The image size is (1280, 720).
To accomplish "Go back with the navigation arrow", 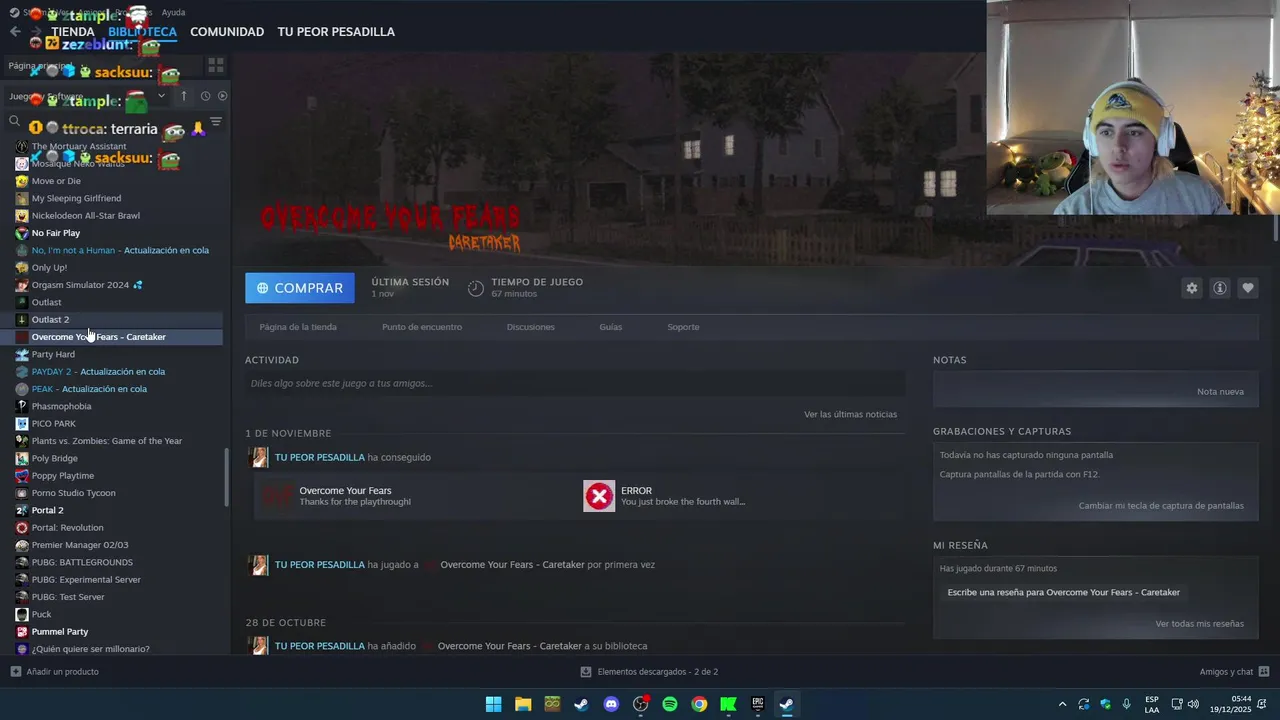I will (15, 32).
